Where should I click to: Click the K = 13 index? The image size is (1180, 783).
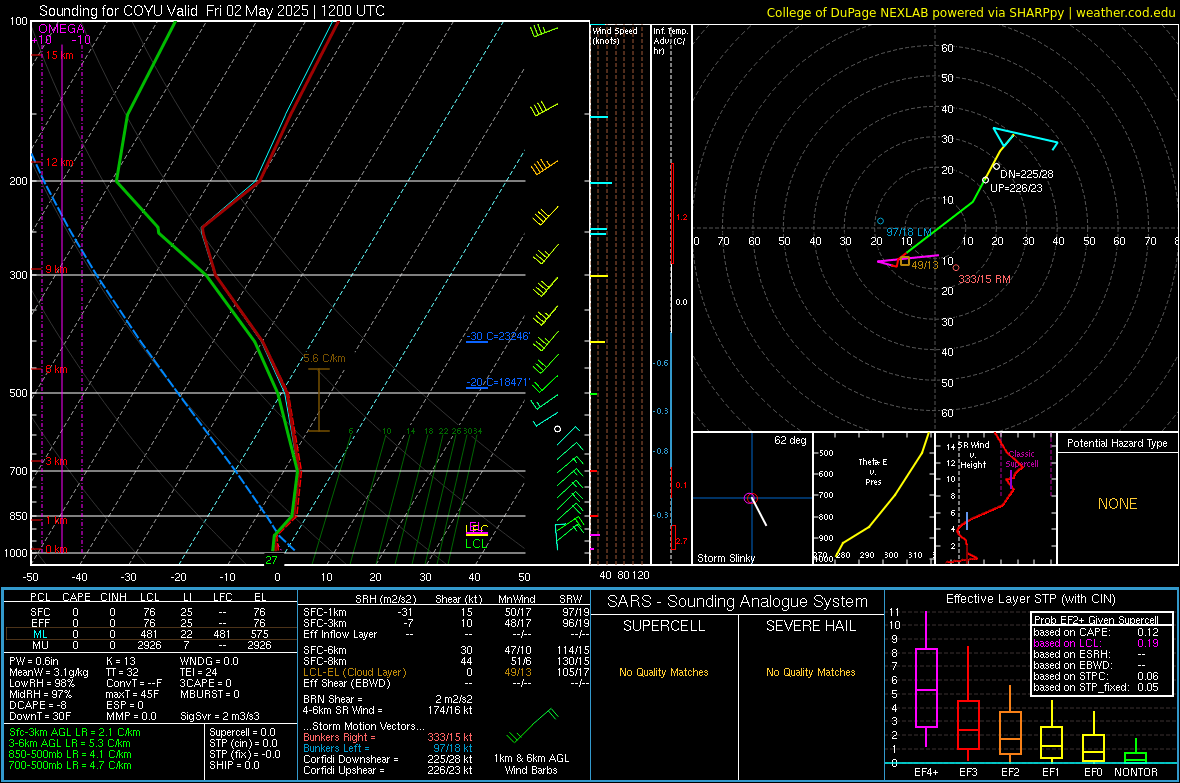coord(120,661)
